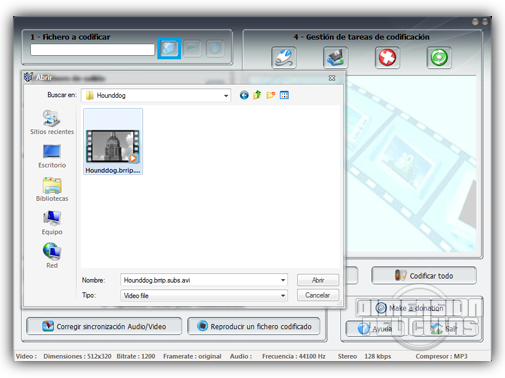
Task: Expand the Nombre filename dropdown
Action: tap(283, 280)
